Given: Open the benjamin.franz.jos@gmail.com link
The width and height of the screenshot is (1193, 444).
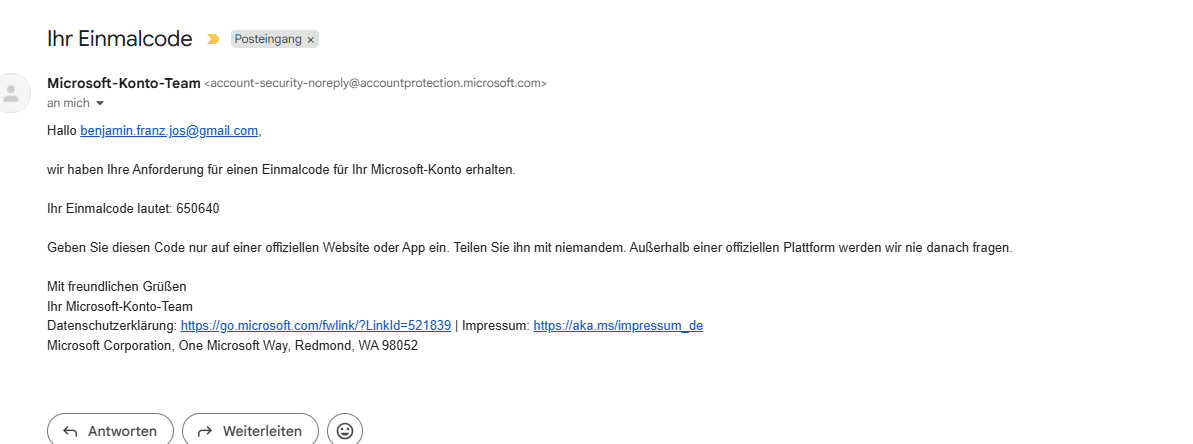Looking at the screenshot, I should coord(169,131).
